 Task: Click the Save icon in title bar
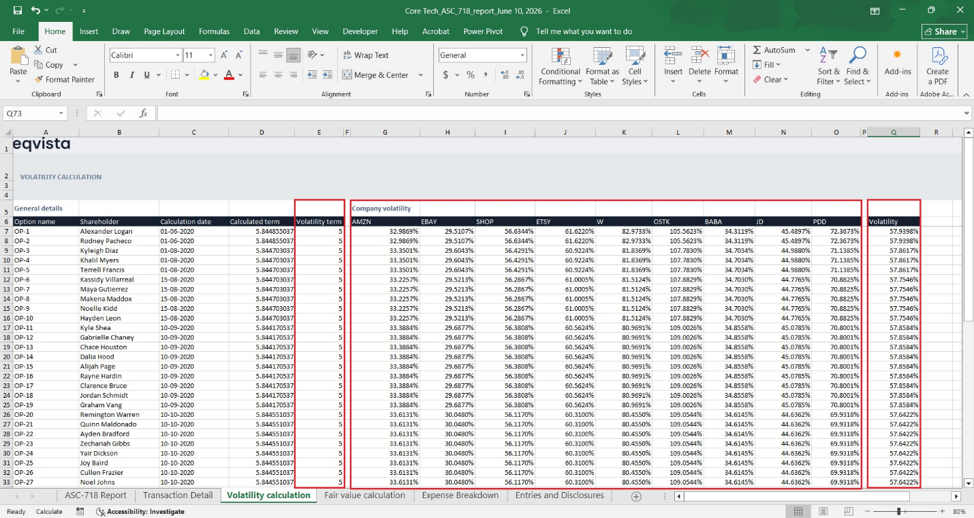(17, 11)
